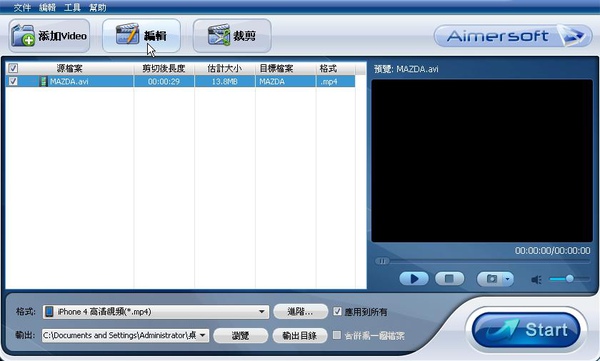
Task: Open the 工具 menu
Action: (x=72, y=7)
